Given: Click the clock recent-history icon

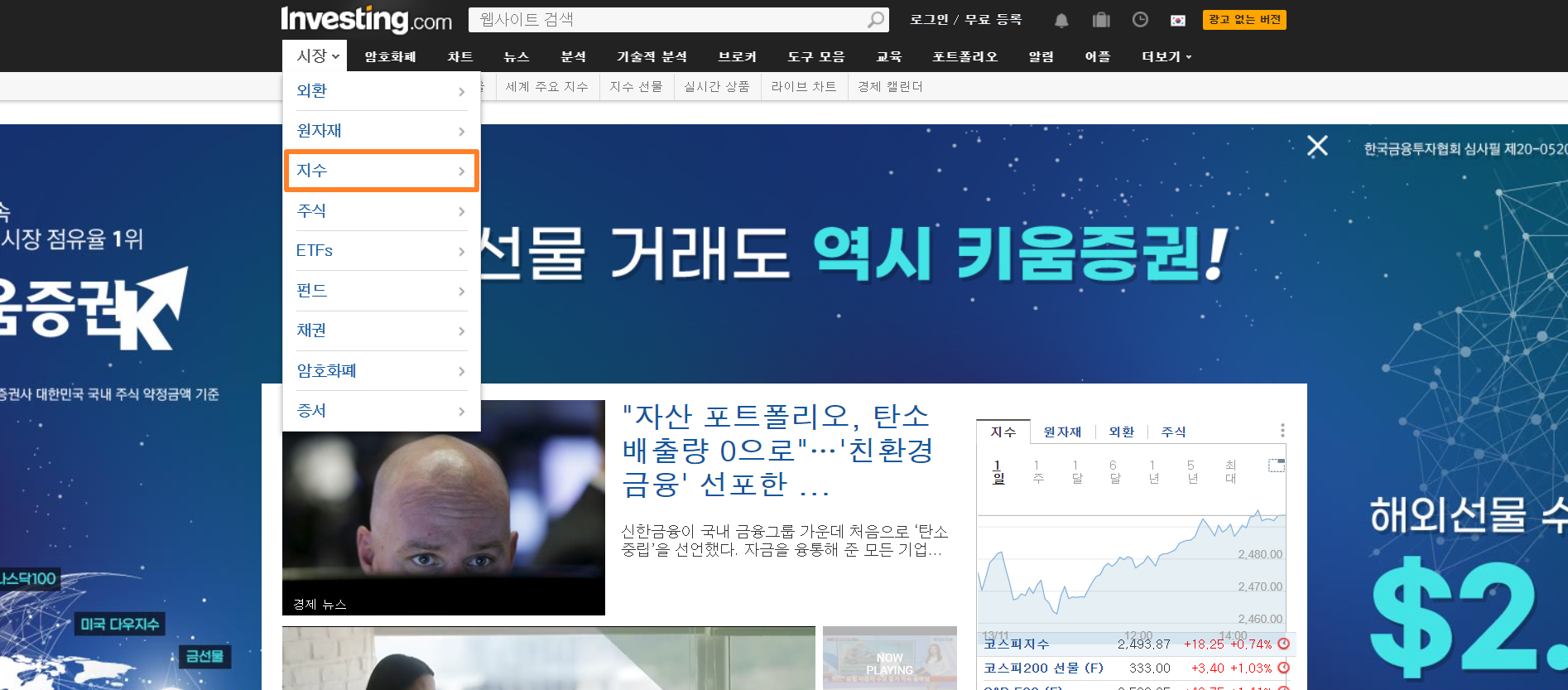Looking at the screenshot, I should tap(1140, 20).
